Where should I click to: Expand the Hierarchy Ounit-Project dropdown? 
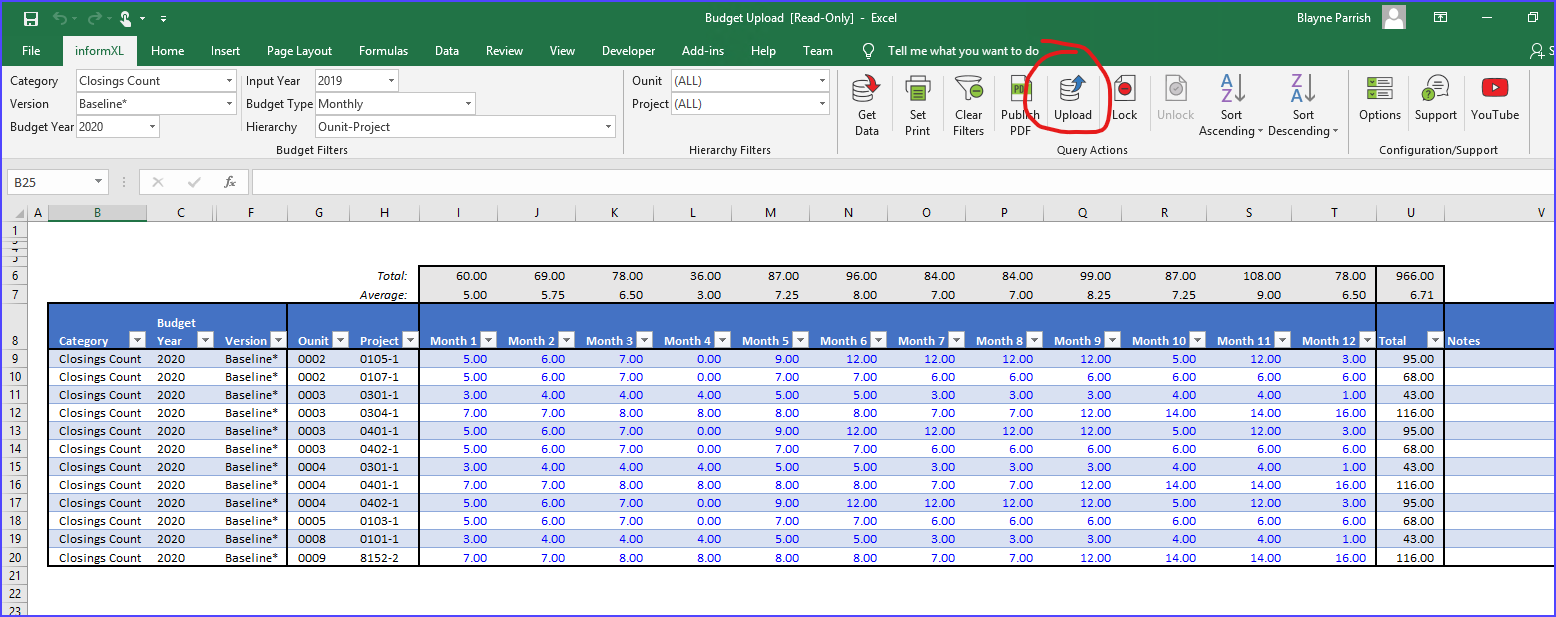607,127
